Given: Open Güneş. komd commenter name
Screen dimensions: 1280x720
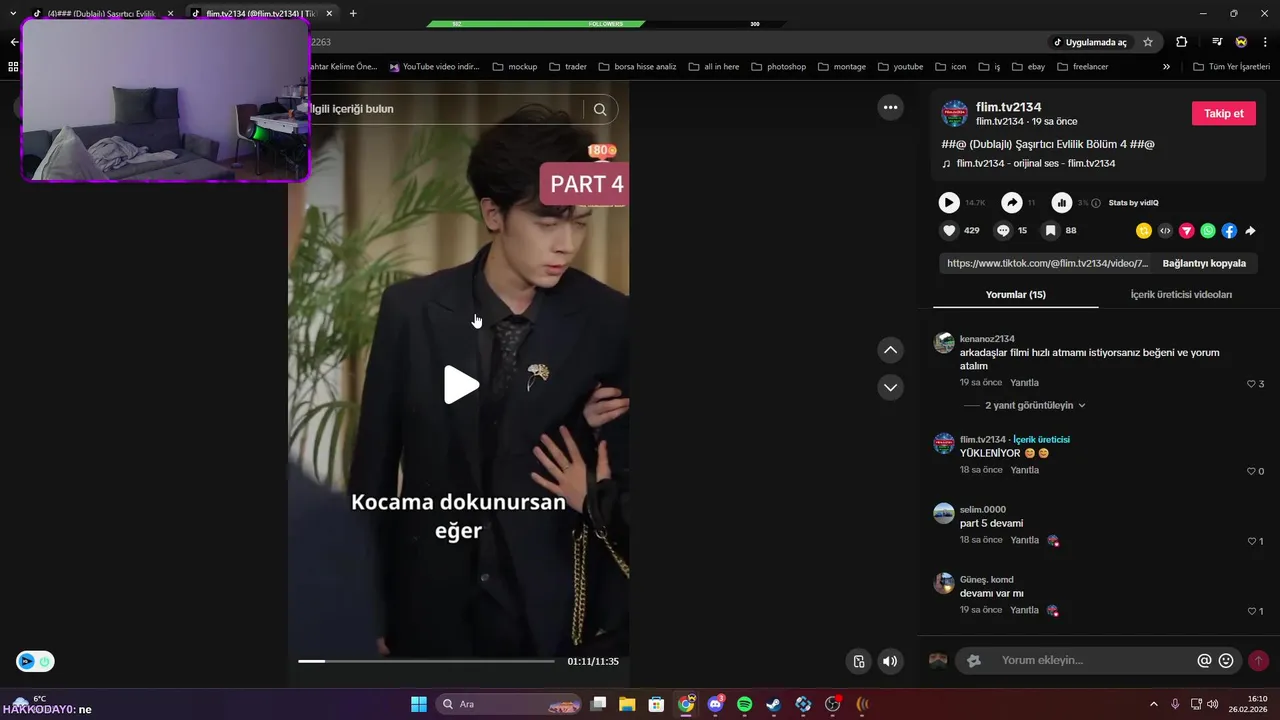Looking at the screenshot, I should (x=986, y=580).
